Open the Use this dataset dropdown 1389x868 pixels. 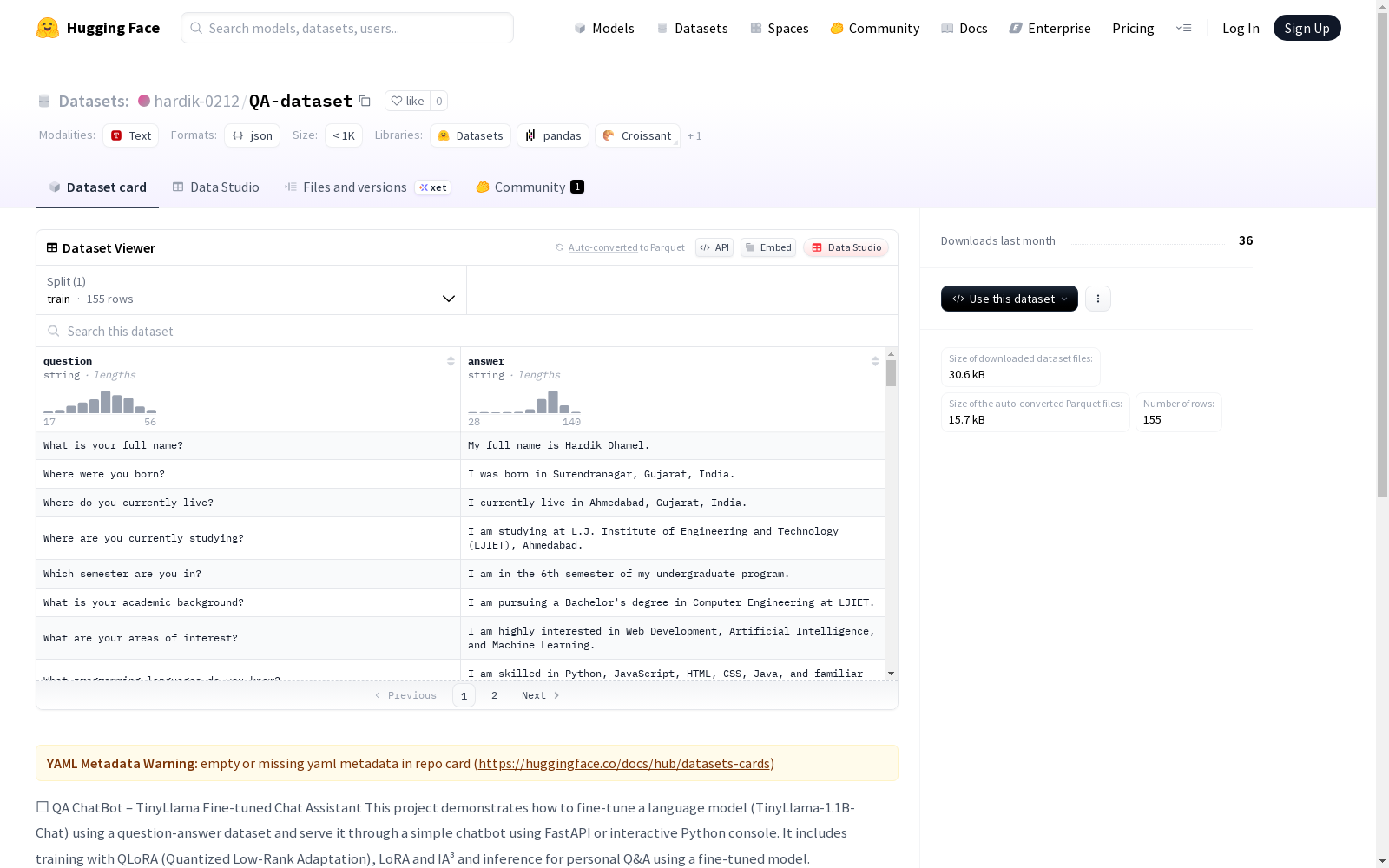(x=1010, y=299)
